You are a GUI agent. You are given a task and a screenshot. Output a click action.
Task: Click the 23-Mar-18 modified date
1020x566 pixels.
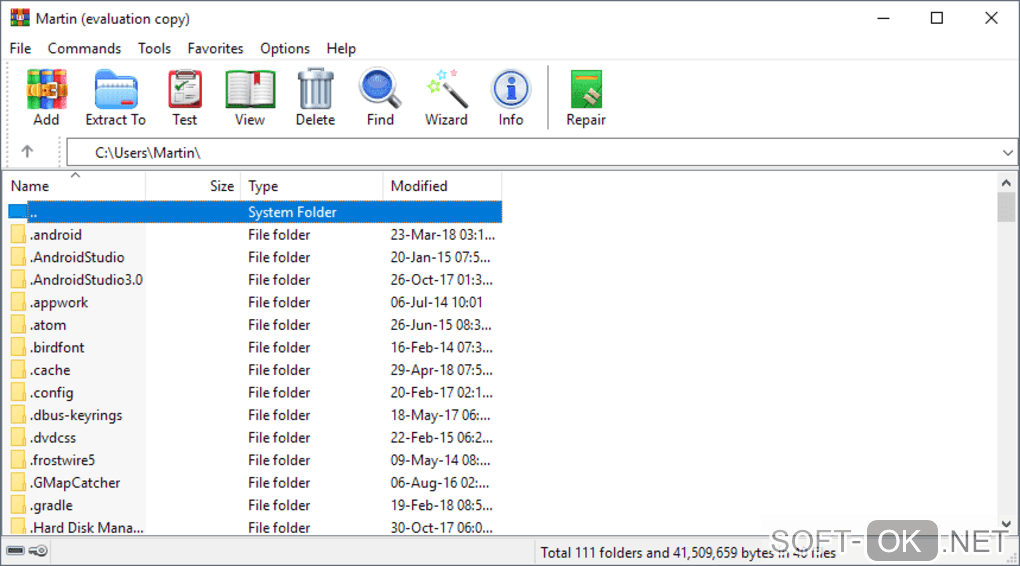442,234
